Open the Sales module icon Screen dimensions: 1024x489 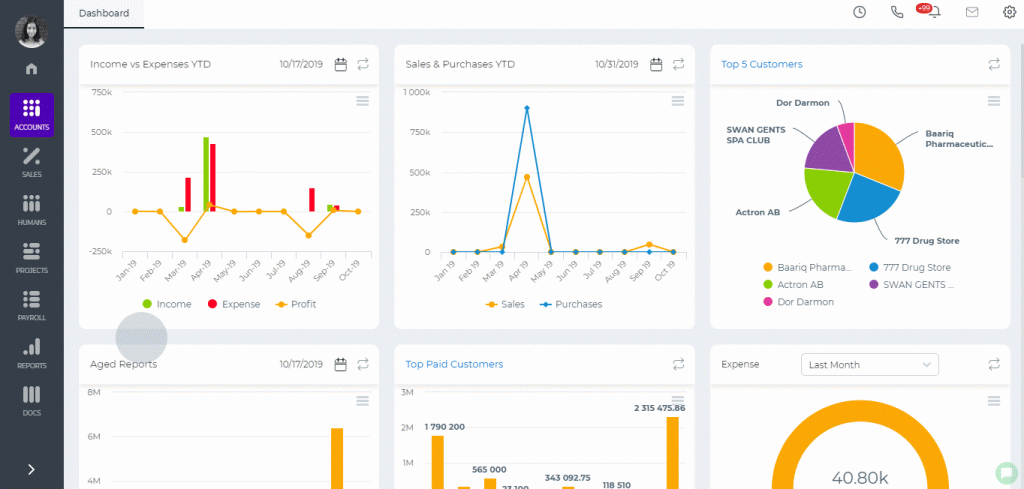tap(31, 162)
